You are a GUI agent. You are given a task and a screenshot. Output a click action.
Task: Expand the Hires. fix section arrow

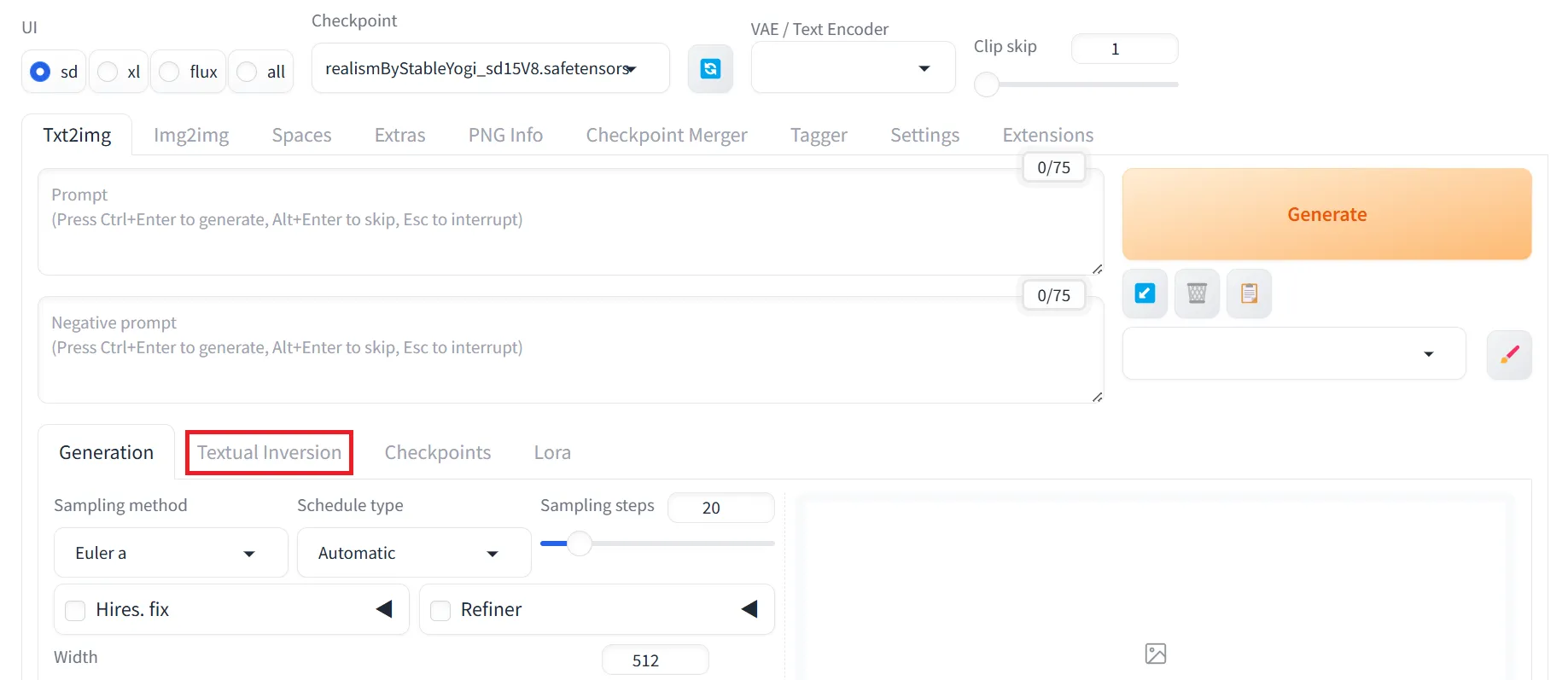[384, 609]
